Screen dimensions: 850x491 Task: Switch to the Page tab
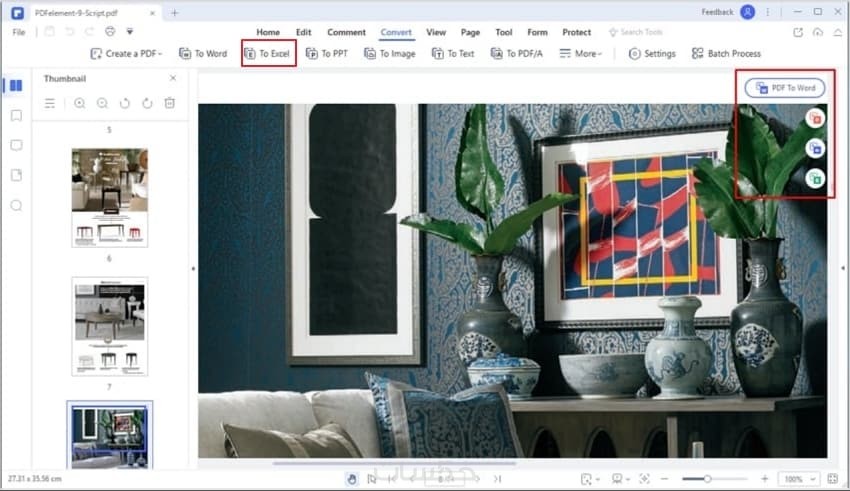[470, 32]
